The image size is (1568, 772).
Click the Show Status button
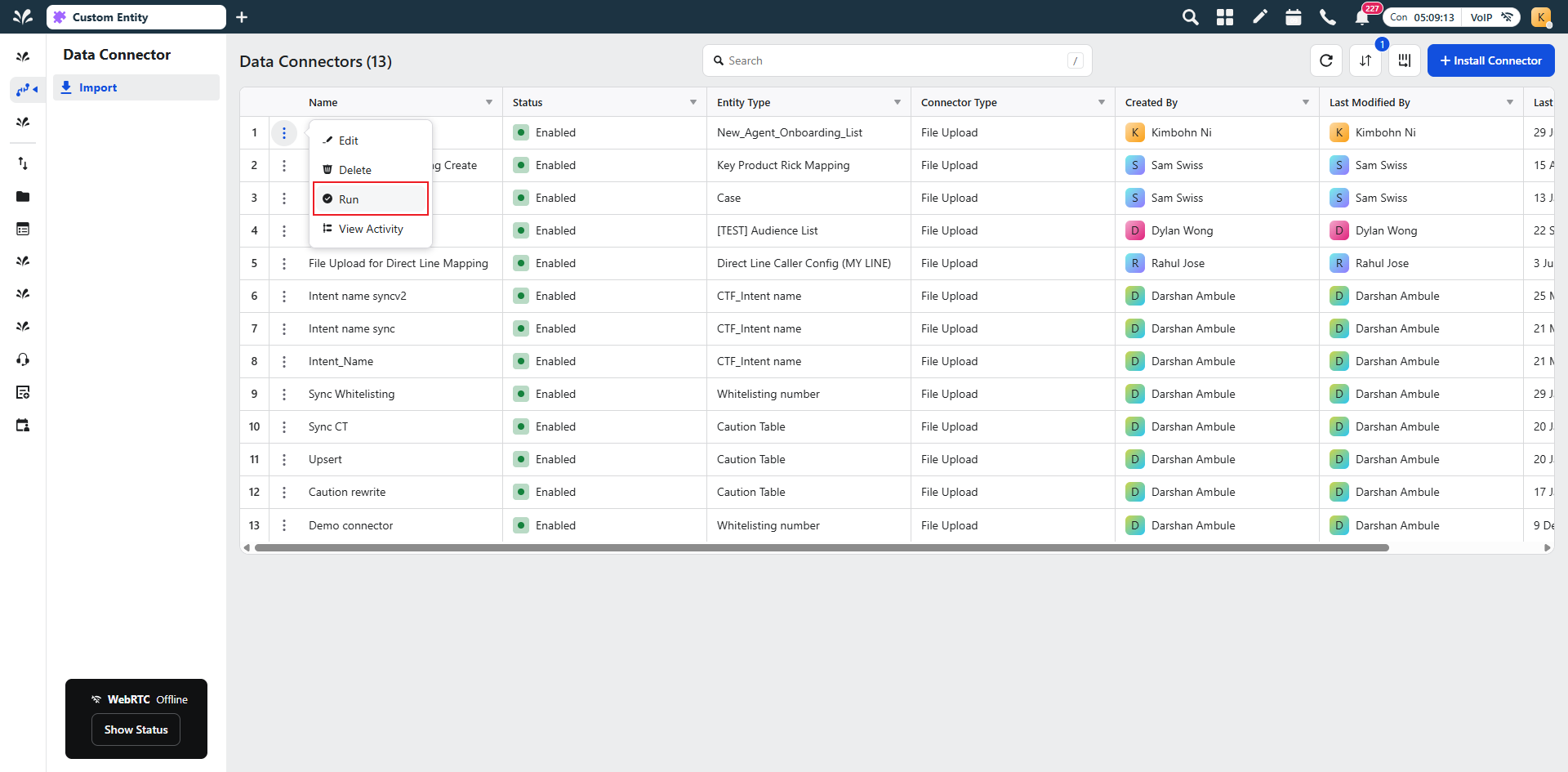[x=136, y=730]
